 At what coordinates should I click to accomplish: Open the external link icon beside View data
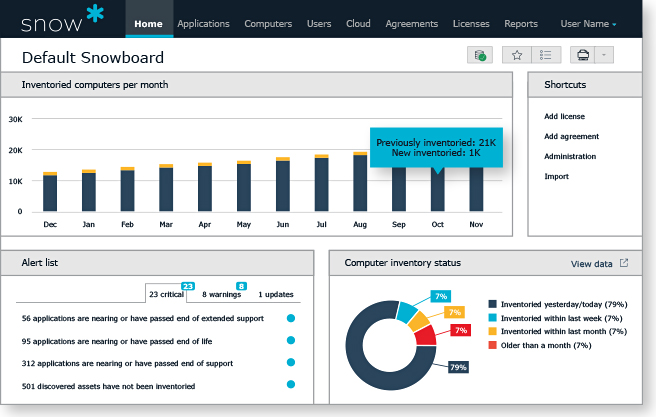point(625,264)
